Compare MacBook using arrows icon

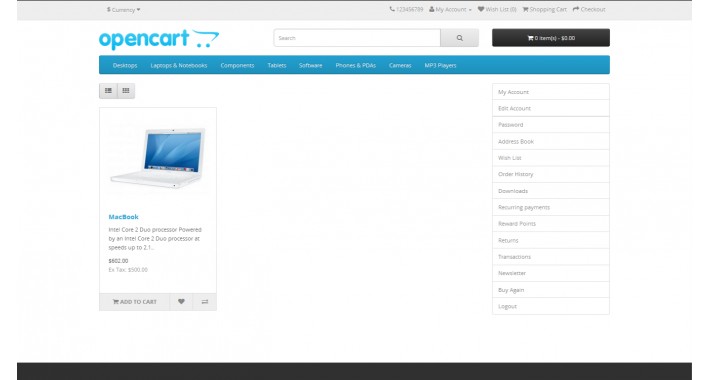[x=205, y=302]
